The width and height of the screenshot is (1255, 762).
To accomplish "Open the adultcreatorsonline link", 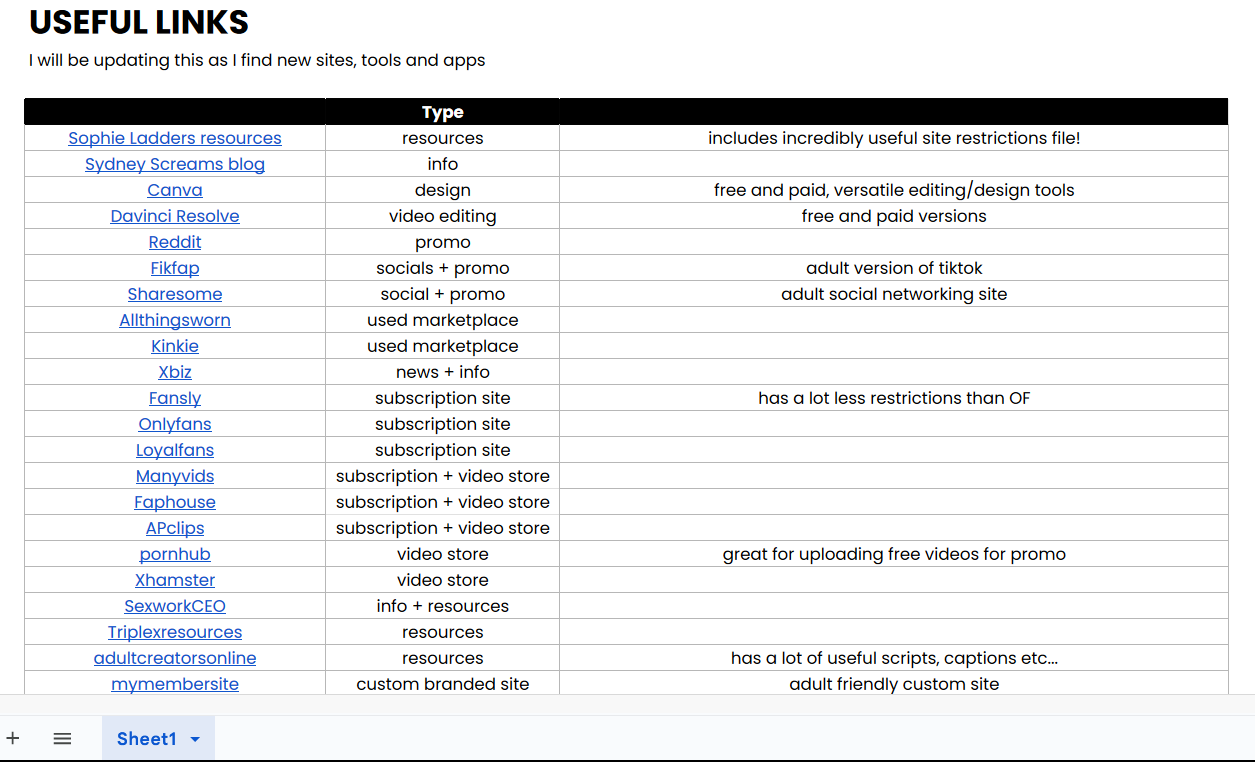I will click(175, 658).
